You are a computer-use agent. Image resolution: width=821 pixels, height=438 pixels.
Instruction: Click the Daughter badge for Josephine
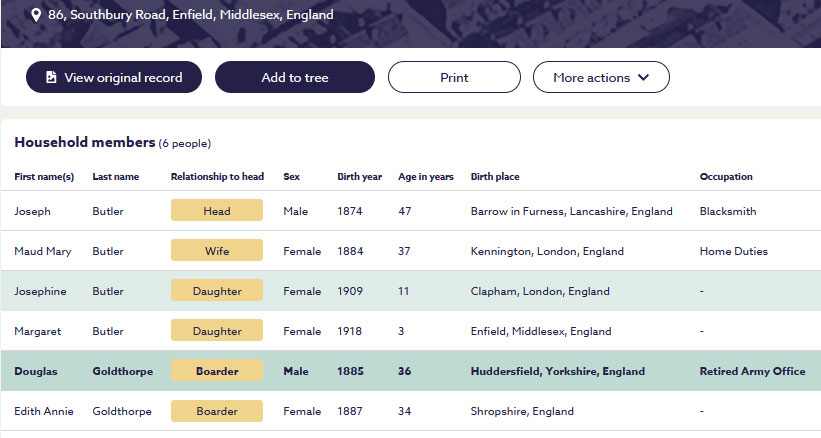click(217, 291)
